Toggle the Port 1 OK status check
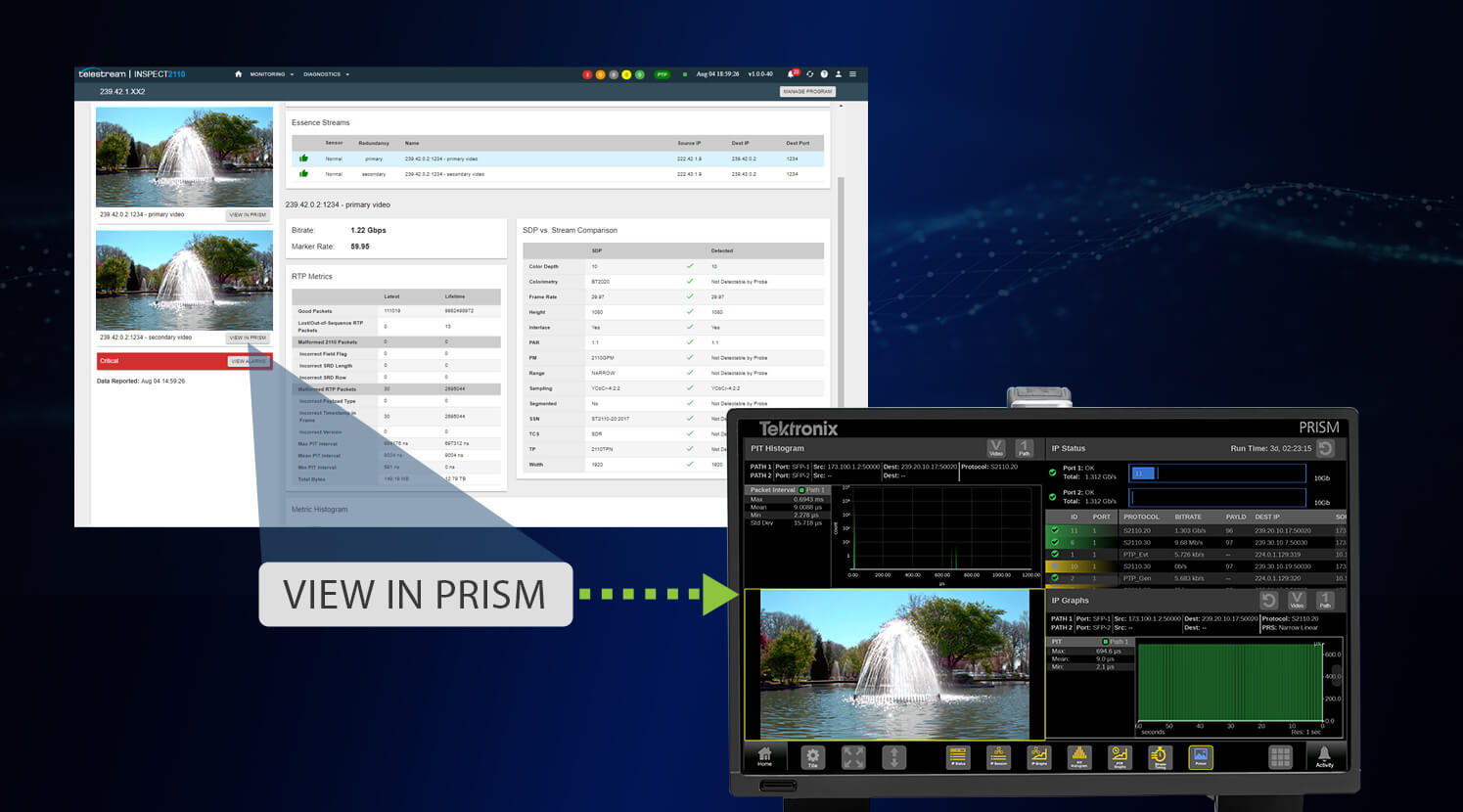 pyautogui.click(x=1053, y=473)
